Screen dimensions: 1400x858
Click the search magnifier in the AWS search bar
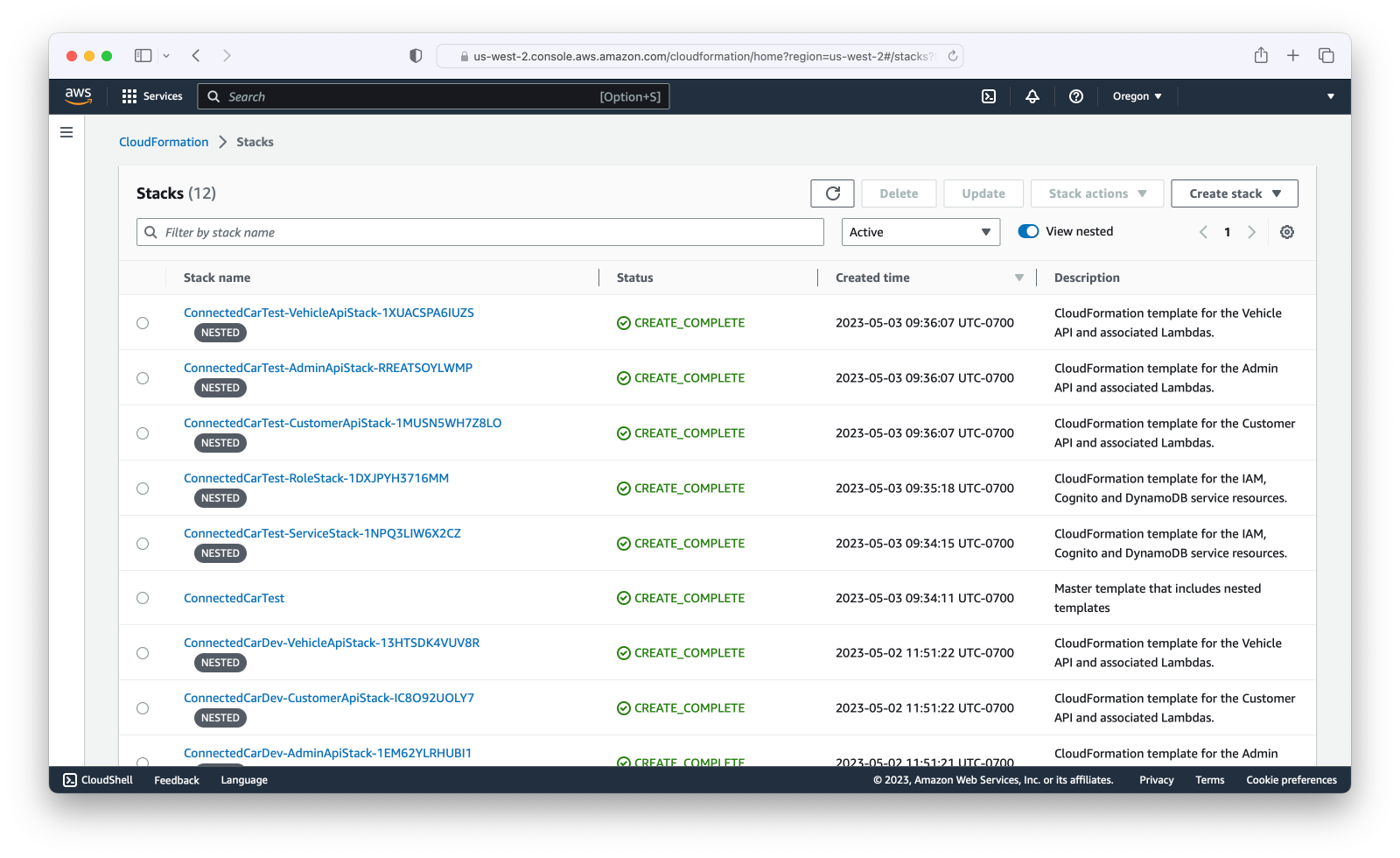[x=213, y=96]
